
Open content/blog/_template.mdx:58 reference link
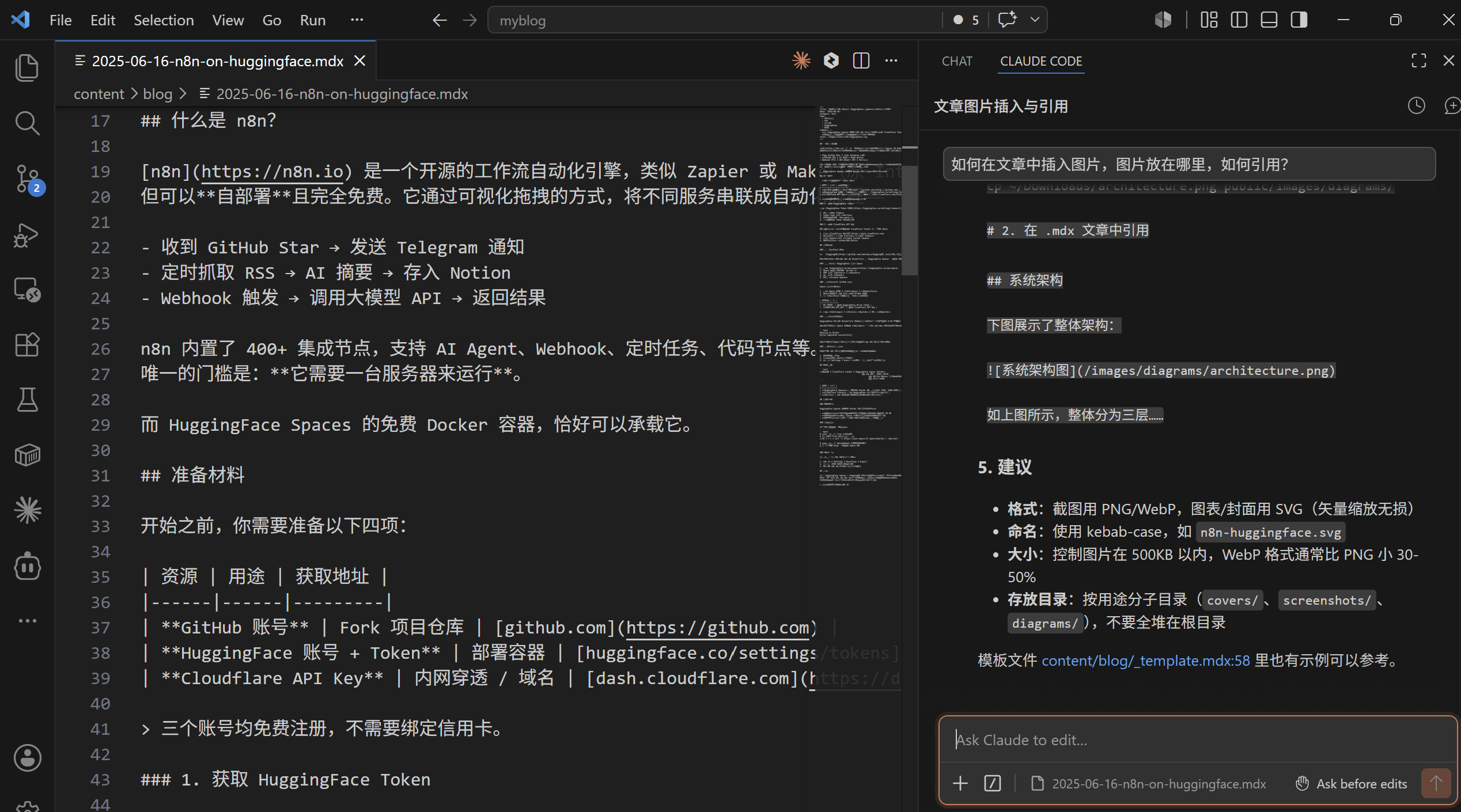tap(1145, 660)
